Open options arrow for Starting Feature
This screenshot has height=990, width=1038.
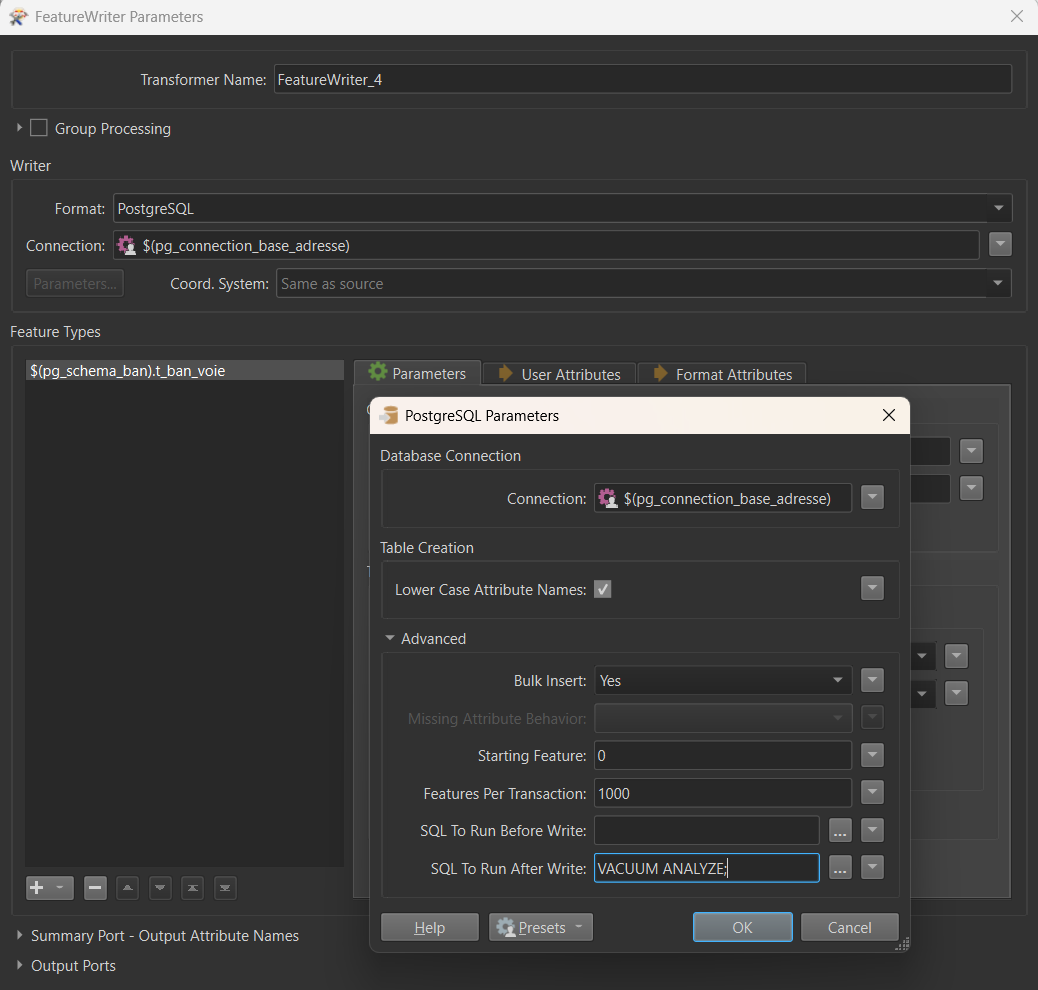click(x=873, y=755)
